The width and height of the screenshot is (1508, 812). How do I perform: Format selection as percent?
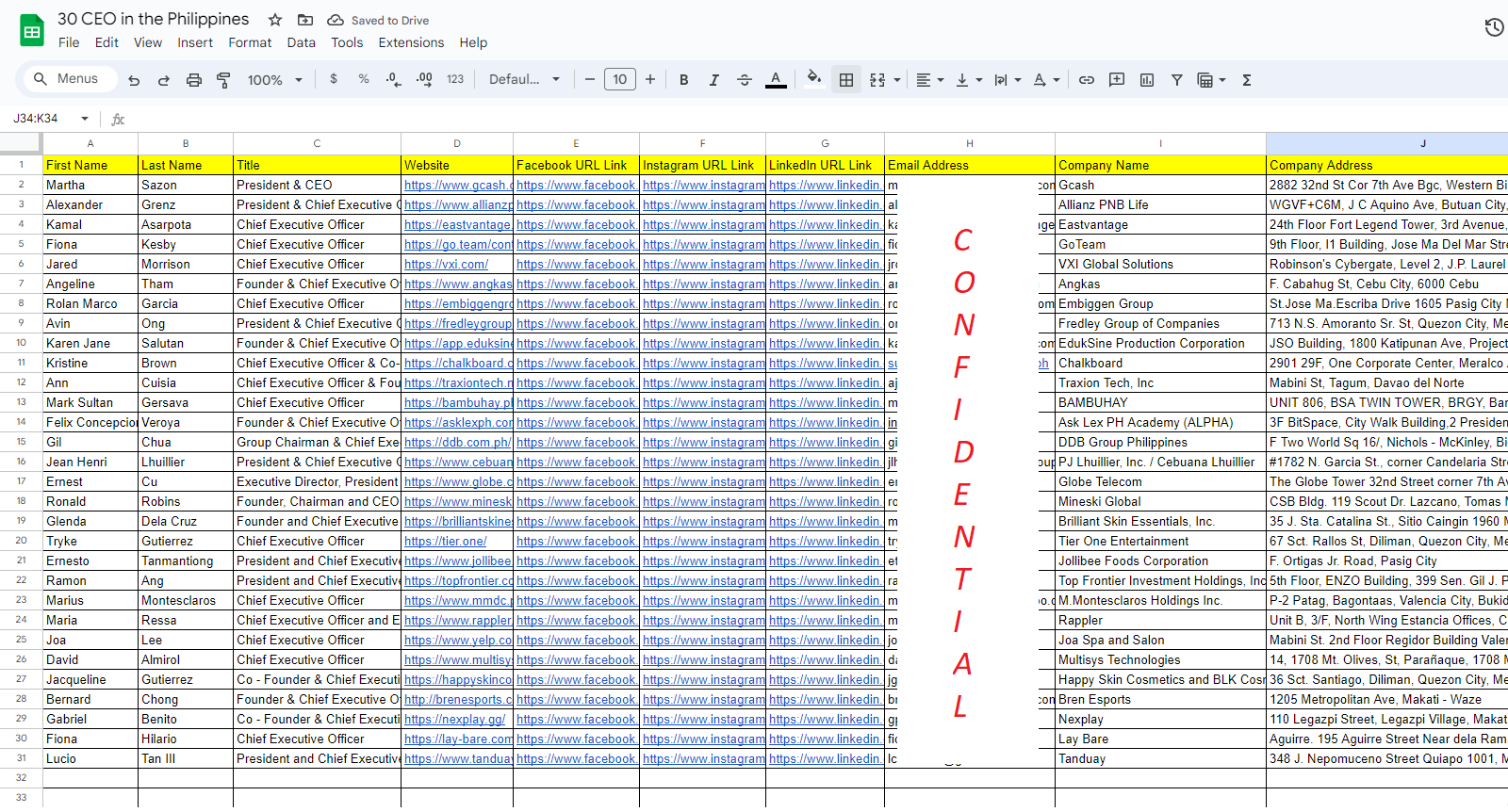[x=364, y=80]
